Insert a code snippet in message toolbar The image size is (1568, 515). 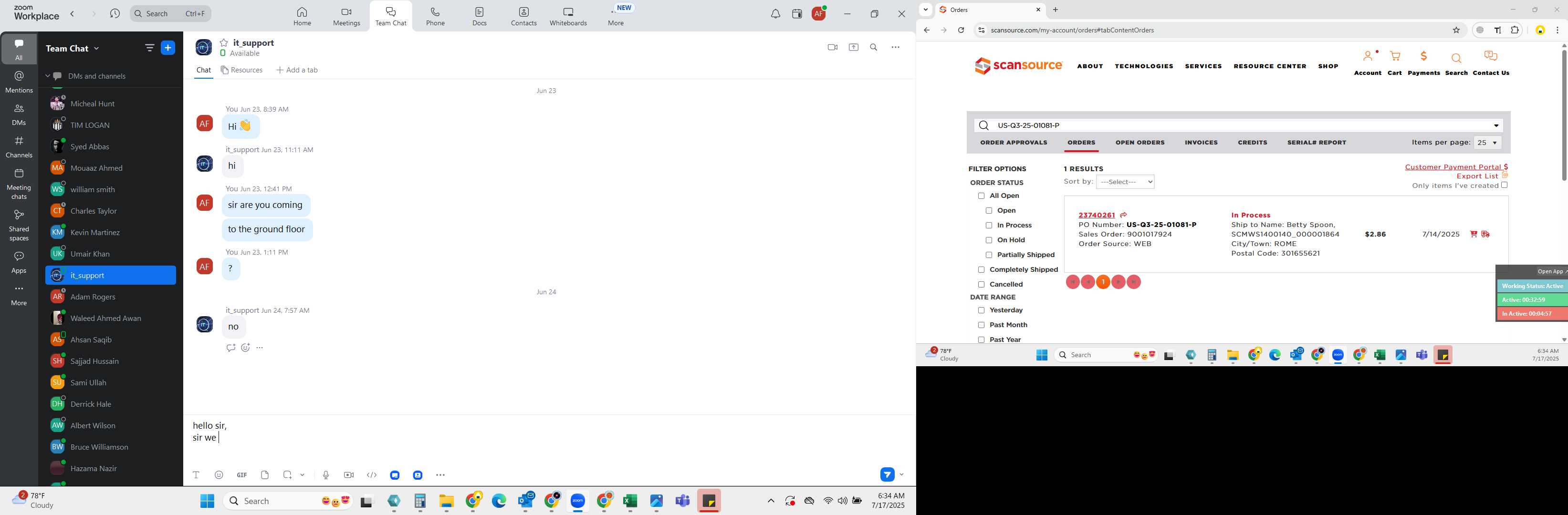(x=372, y=475)
